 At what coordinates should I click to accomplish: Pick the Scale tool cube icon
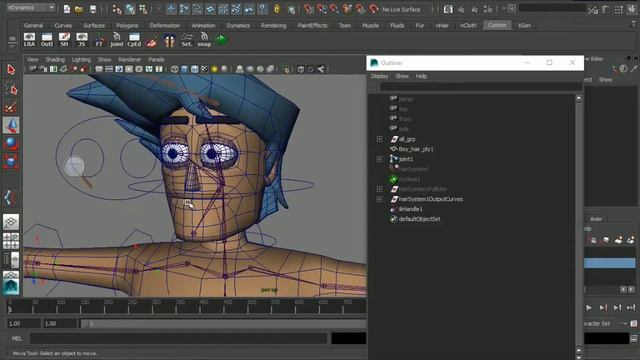[11, 162]
